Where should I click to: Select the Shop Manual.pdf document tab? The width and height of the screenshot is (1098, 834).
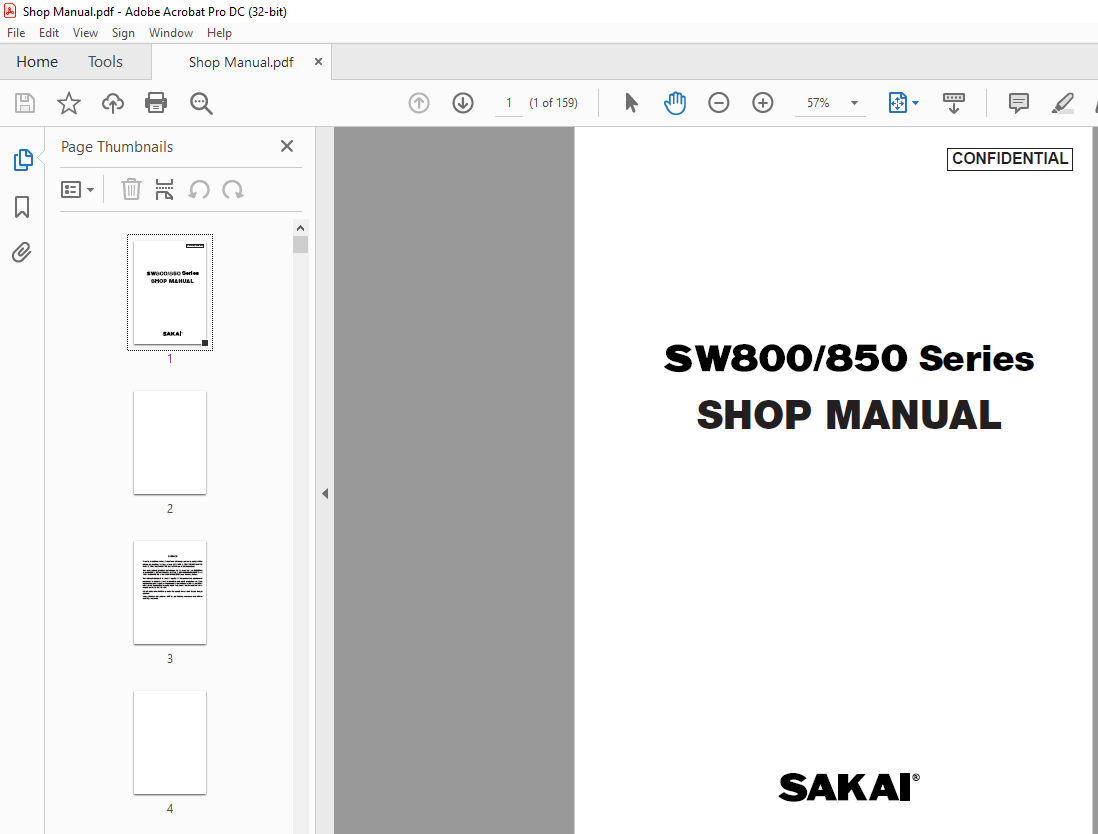click(x=241, y=62)
